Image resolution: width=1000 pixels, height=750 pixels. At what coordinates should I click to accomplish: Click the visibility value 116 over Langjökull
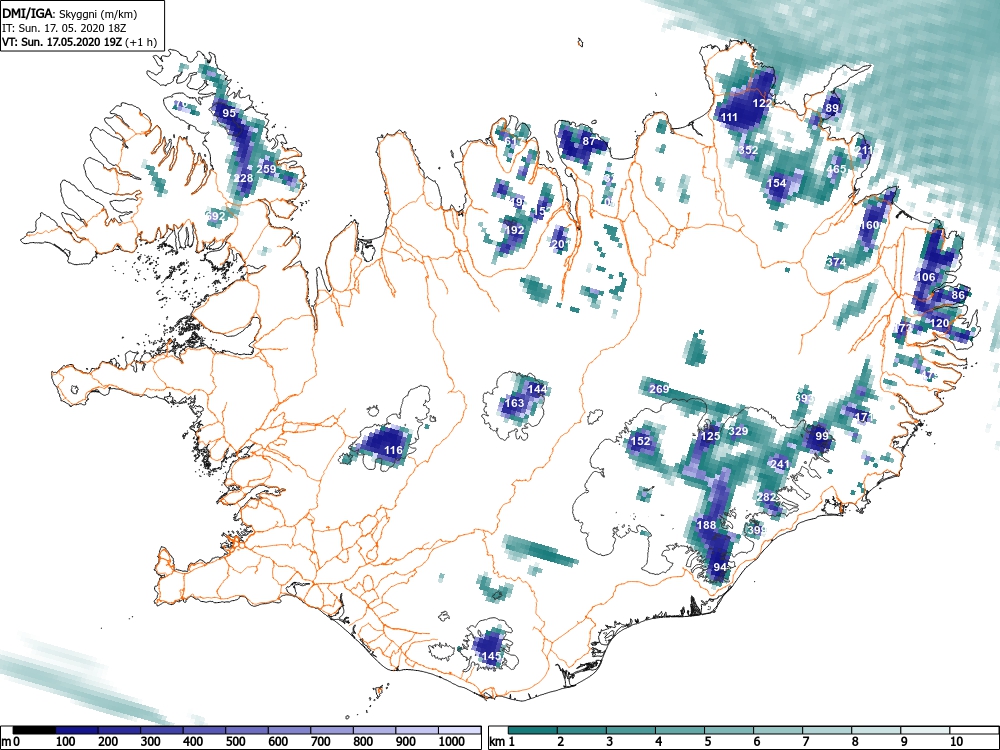click(x=393, y=450)
